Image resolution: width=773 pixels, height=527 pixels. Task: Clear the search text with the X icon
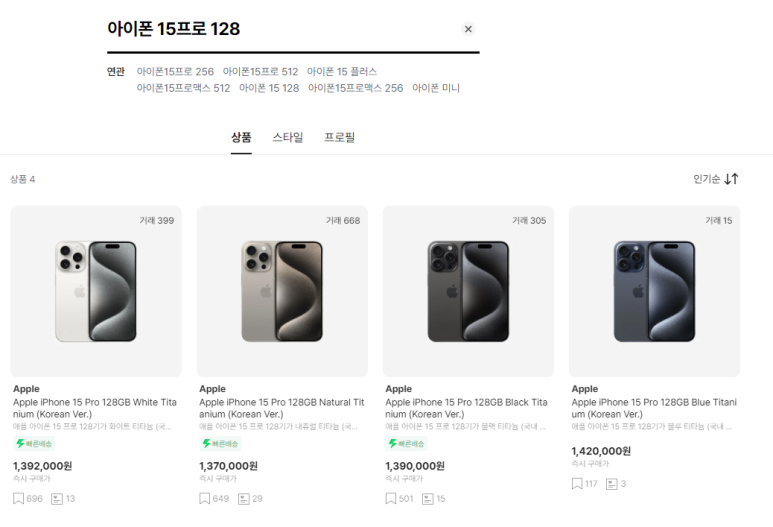pos(468,29)
